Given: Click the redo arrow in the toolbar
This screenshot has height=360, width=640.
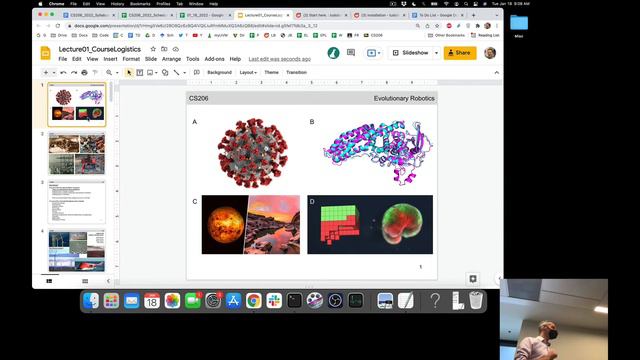Looking at the screenshot, I should 74,73.
